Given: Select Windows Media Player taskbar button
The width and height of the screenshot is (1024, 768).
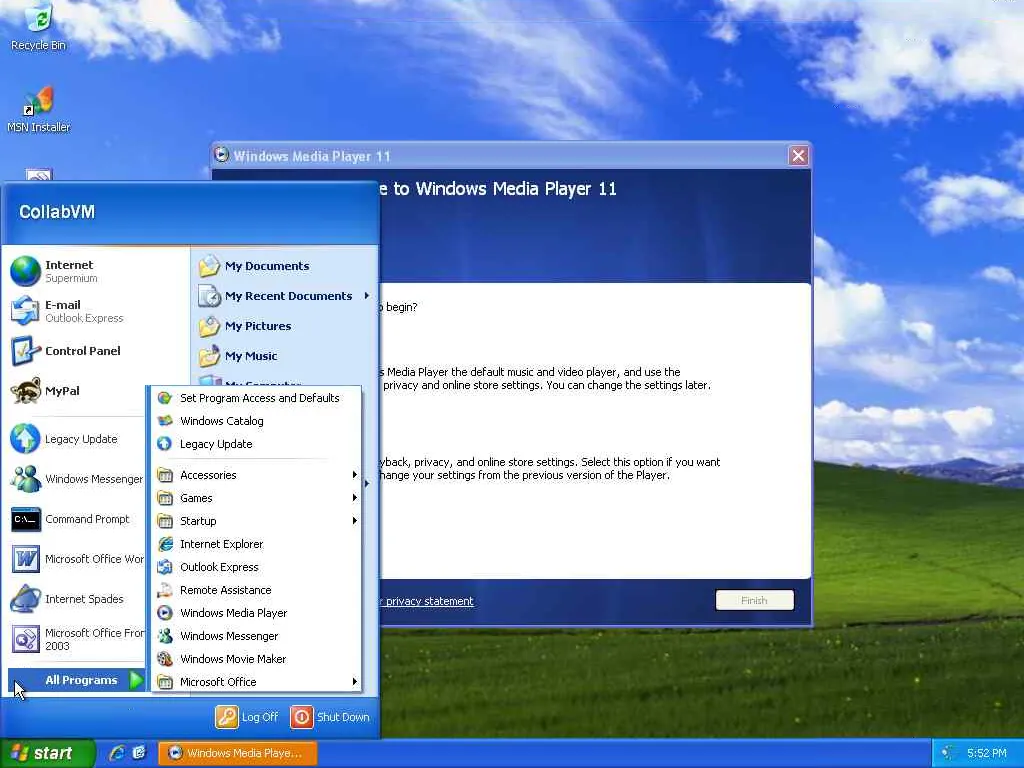Looking at the screenshot, I should coord(238,753).
